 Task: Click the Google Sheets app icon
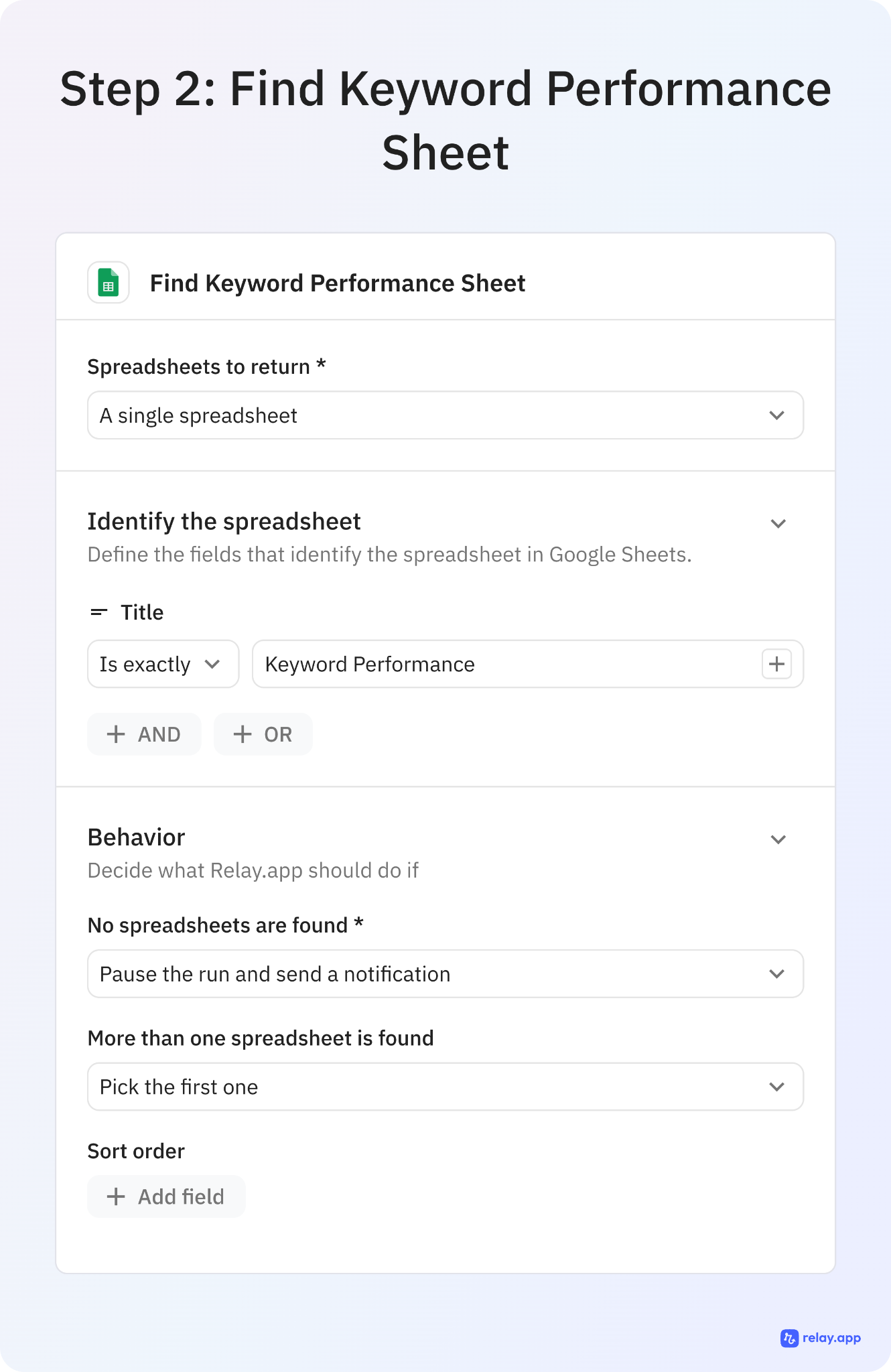(x=109, y=283)
